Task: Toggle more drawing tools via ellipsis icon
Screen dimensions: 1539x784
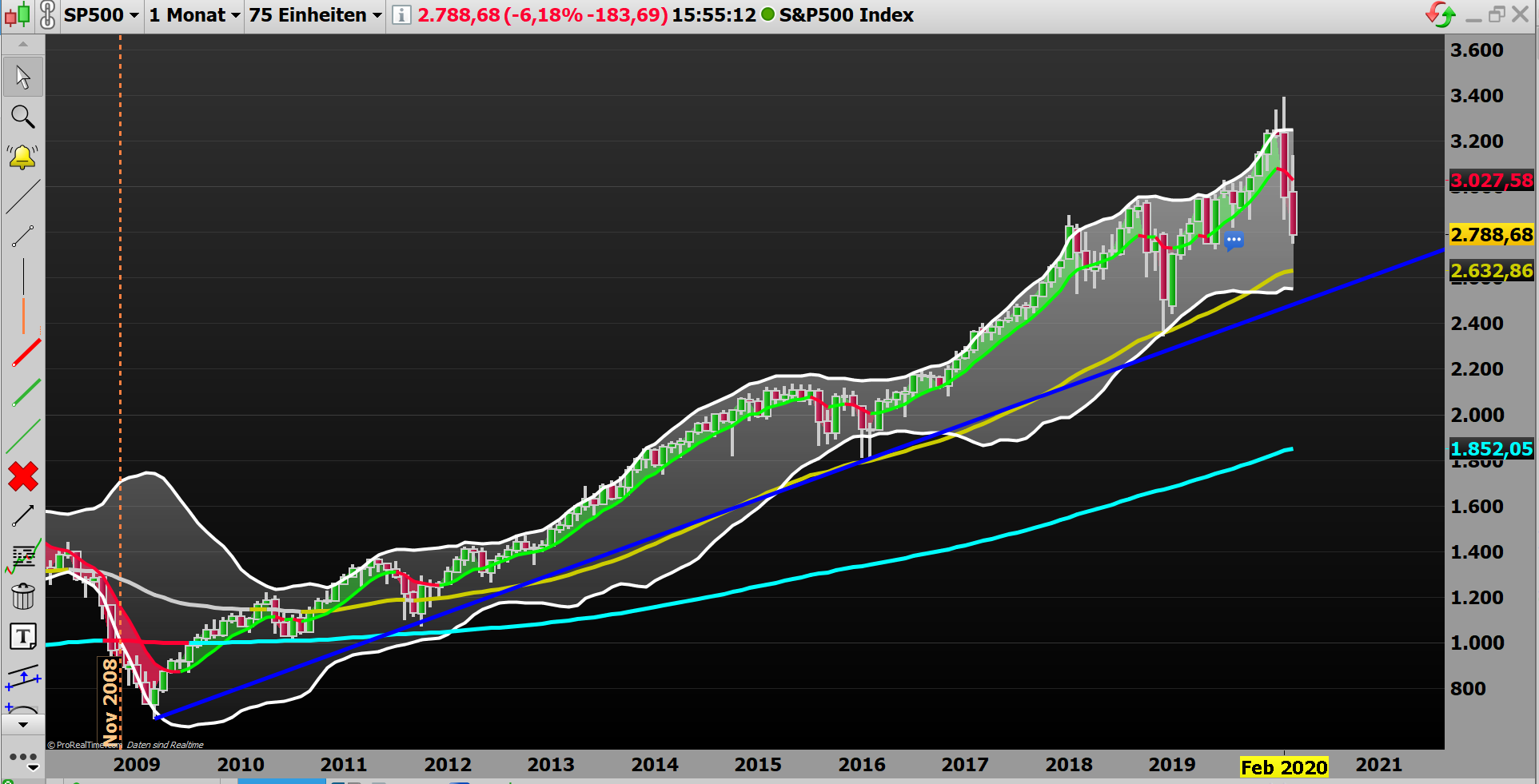Action: [x=23, y=757]
